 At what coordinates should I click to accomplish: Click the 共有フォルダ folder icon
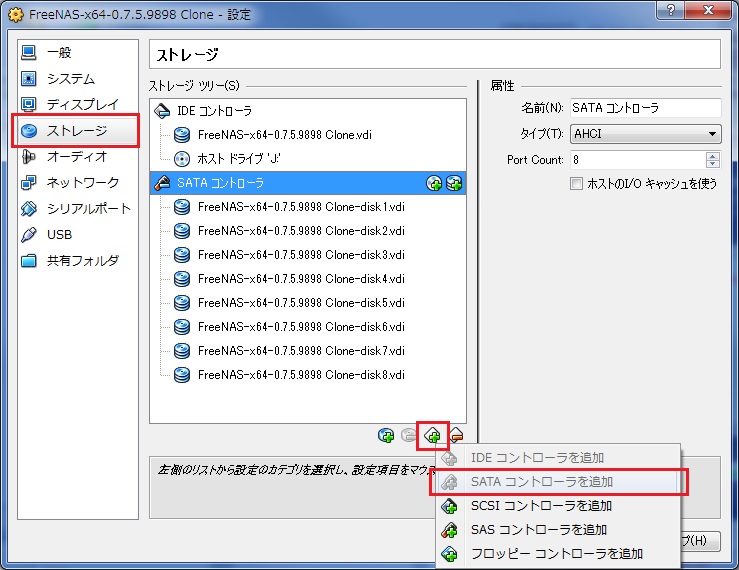pyautogui.click(x=29, y=260)
